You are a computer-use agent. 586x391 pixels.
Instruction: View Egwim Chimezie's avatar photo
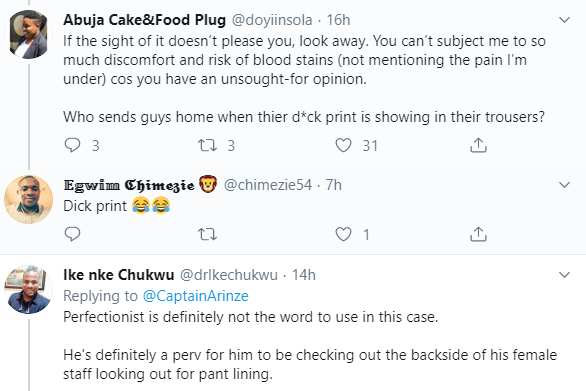point(28,199)
